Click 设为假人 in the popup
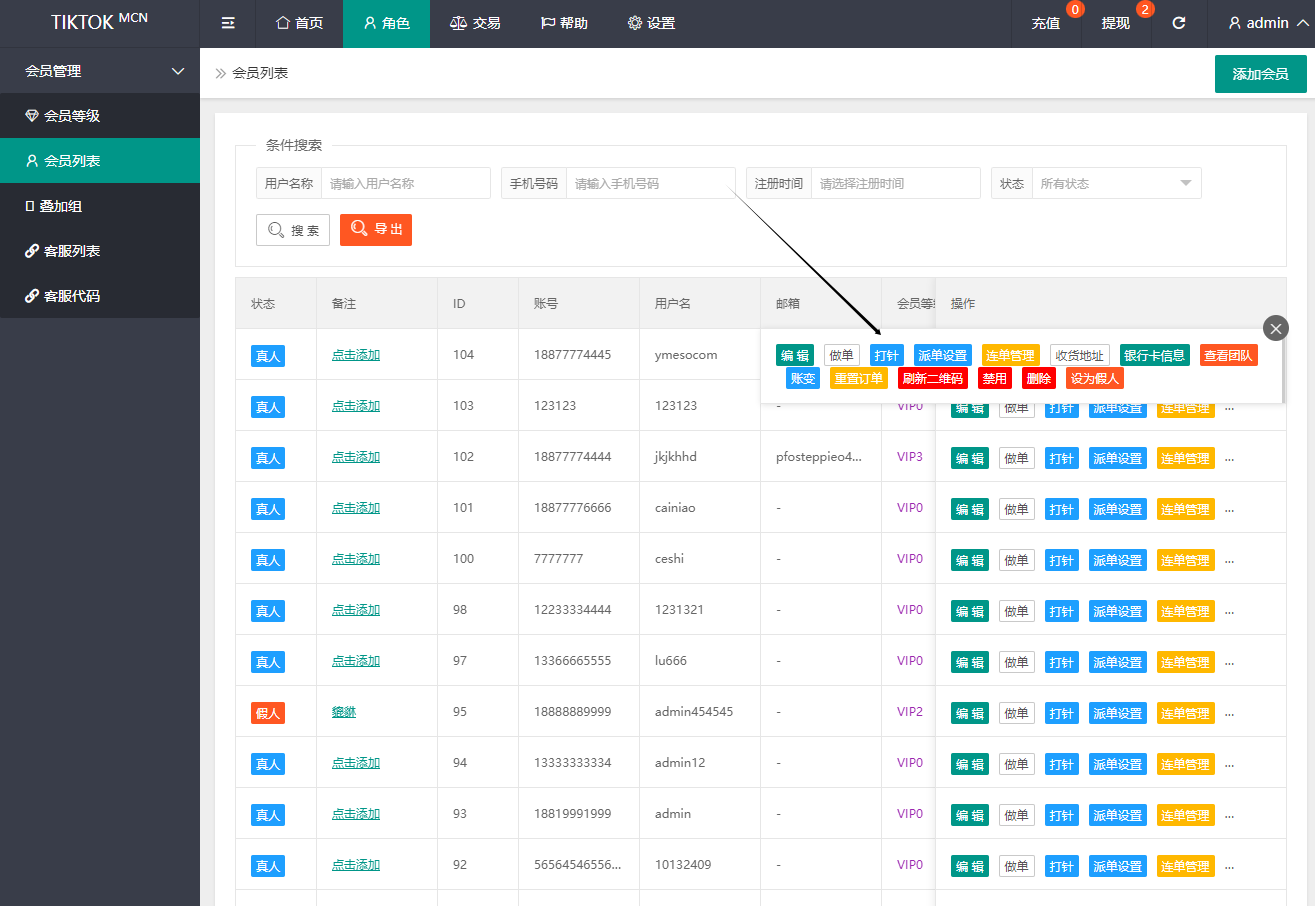1315x906 pixels. [x=1094, y=378]
